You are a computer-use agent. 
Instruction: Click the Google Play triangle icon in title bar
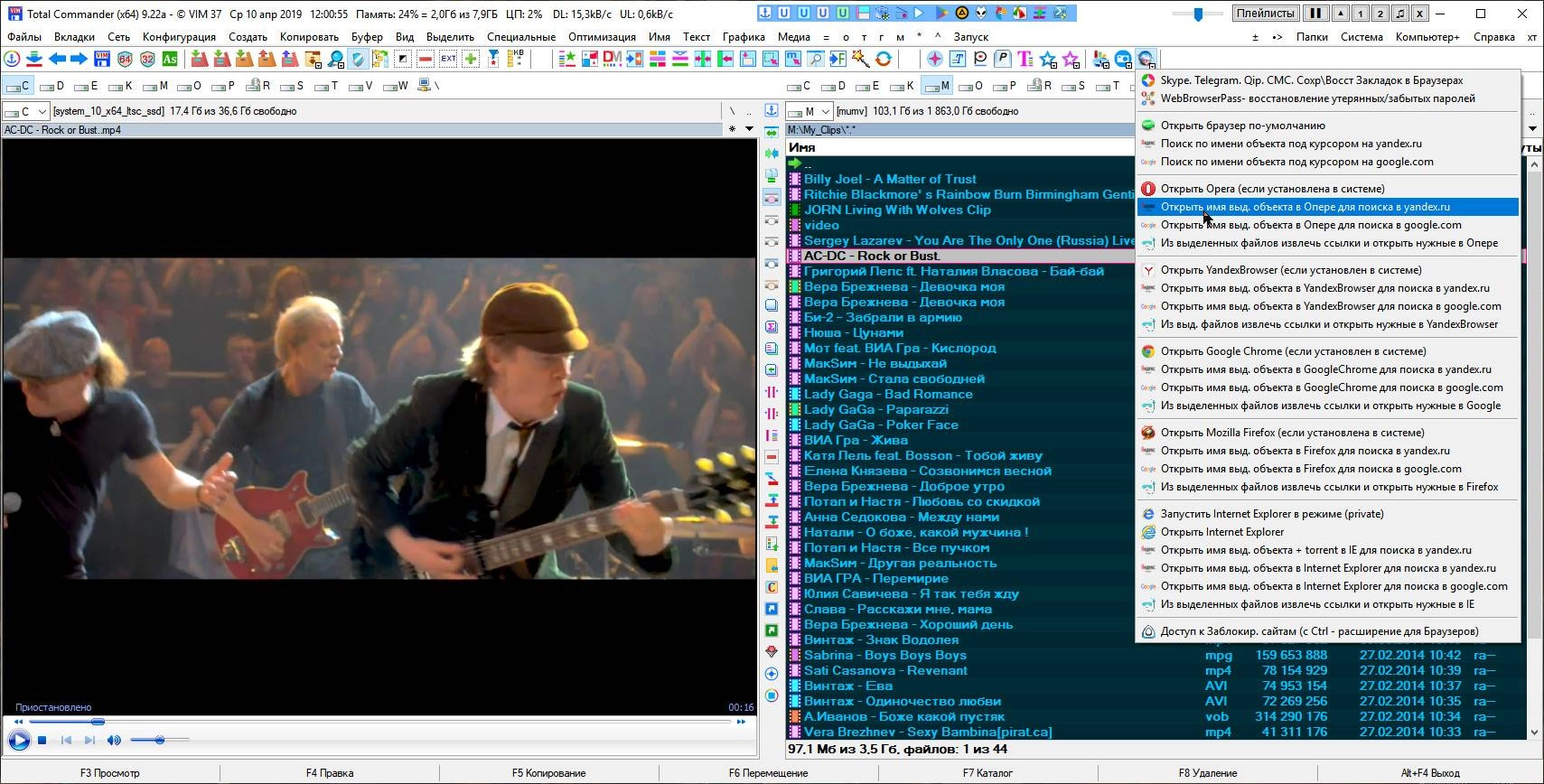pos(940,14)
